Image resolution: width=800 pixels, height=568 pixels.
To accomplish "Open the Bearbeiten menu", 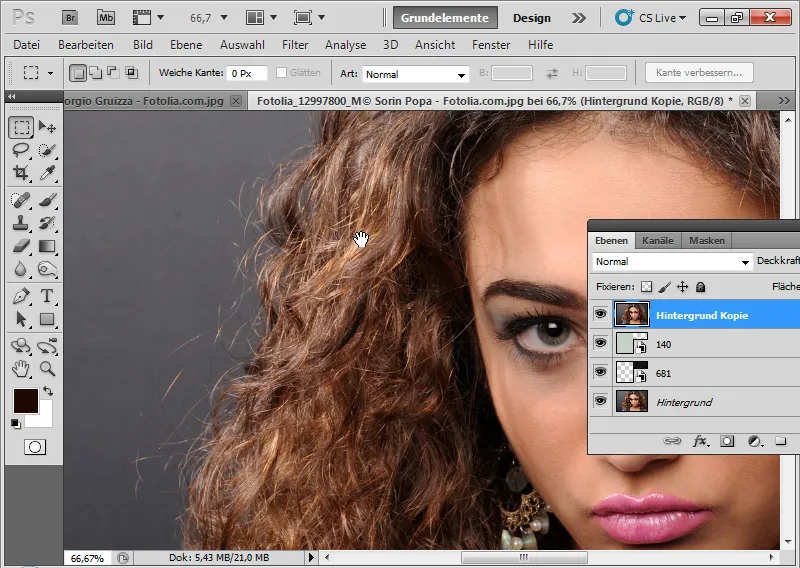I will pos(86,45).
